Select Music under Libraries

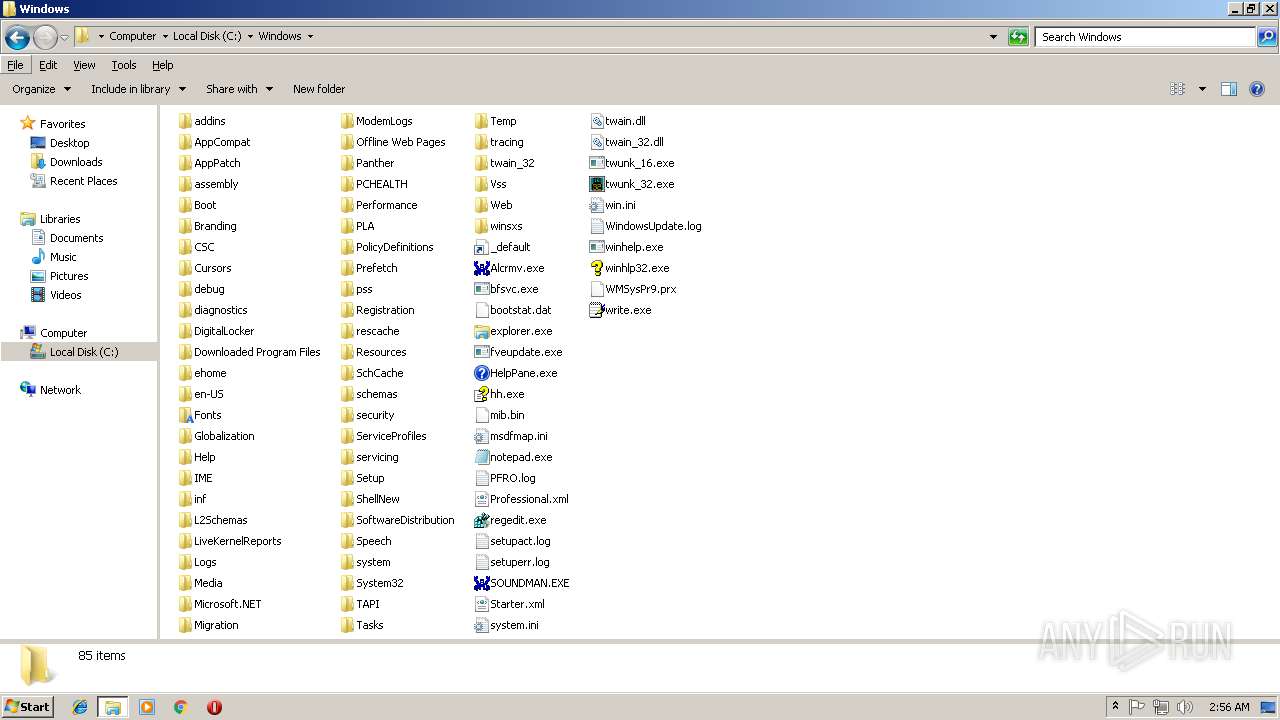tap(63, 257)
